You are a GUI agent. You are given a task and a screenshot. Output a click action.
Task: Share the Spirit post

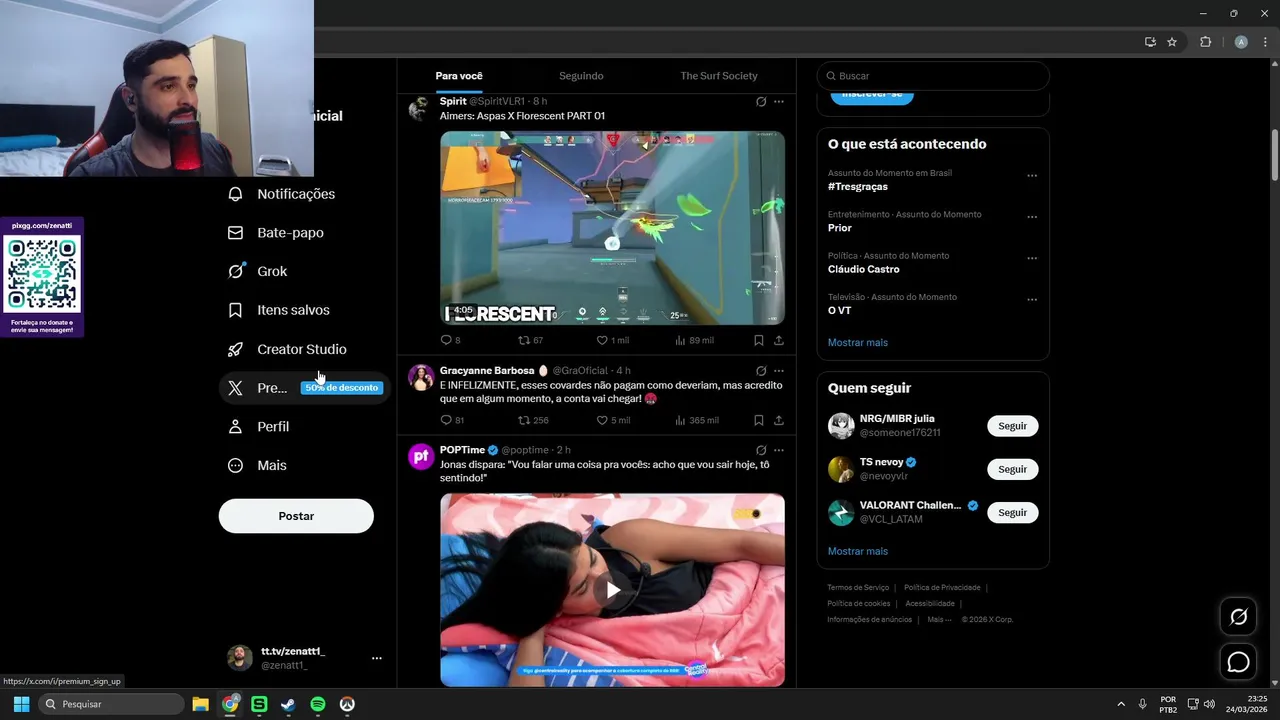click(779, 340)
